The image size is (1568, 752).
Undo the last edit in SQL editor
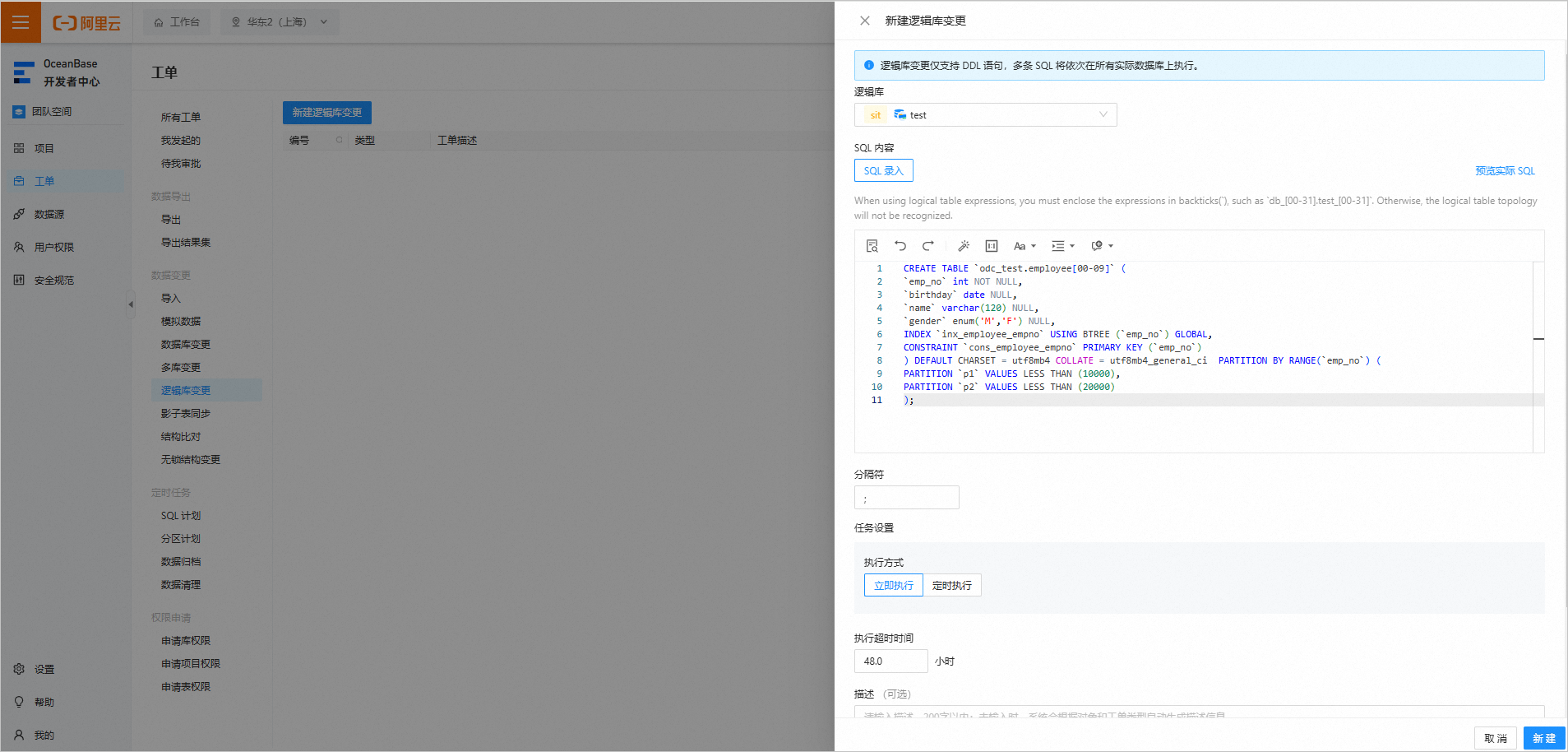[x=900, y=246]
